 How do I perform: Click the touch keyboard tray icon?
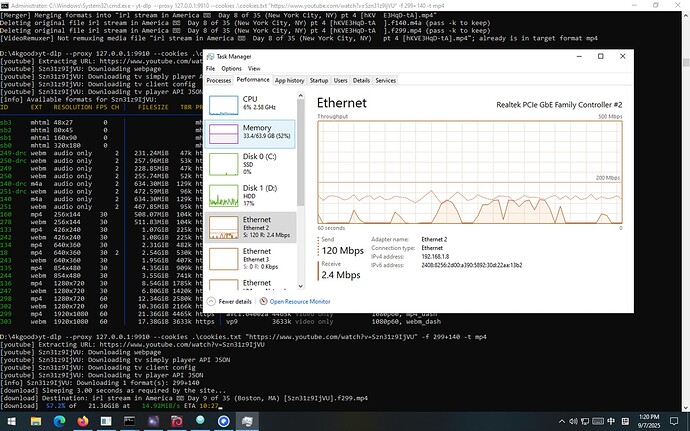598,421
